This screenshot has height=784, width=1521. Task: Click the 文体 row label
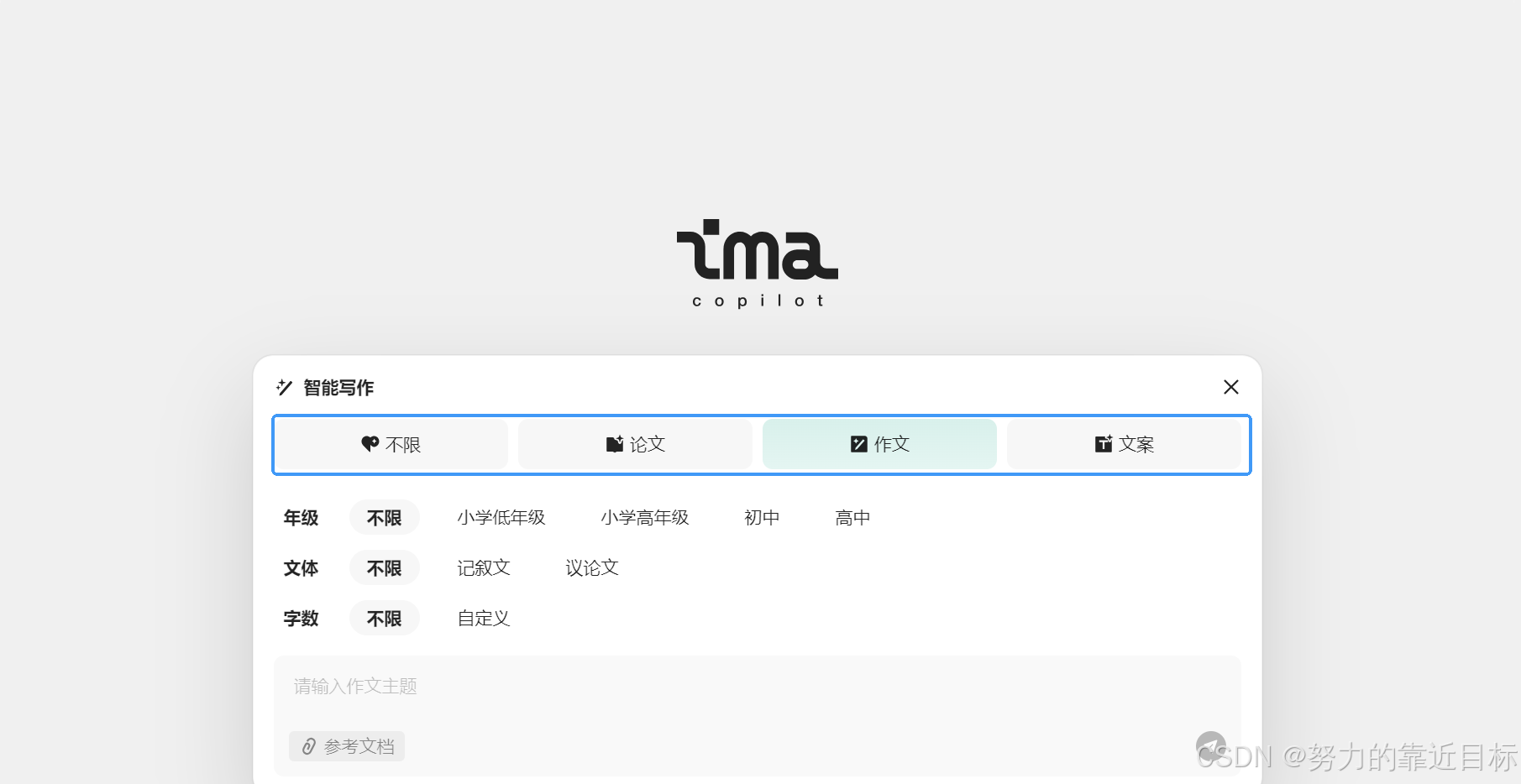(301, 568)
